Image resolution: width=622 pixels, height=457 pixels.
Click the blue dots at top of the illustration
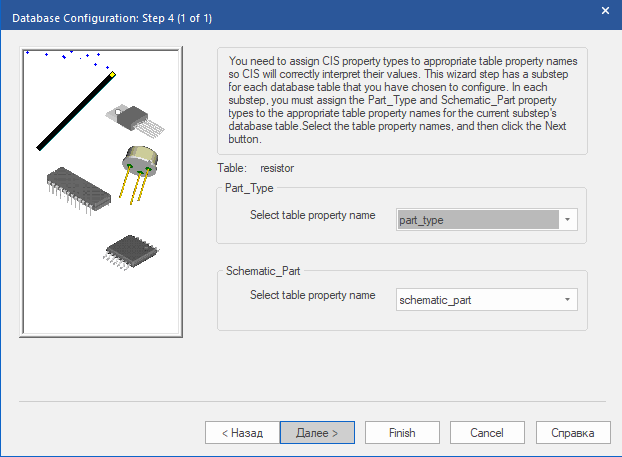click(65, 54)
